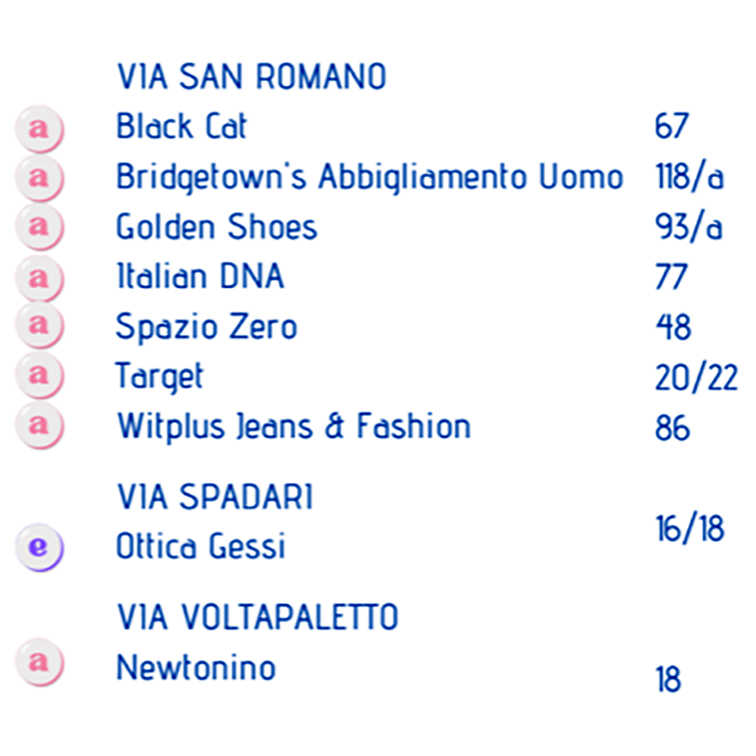The image size is (756, 756).
Task: Click the 'a' icon next to Bridgetown's Abbigliamento Uomo
Action: point(40,178)
